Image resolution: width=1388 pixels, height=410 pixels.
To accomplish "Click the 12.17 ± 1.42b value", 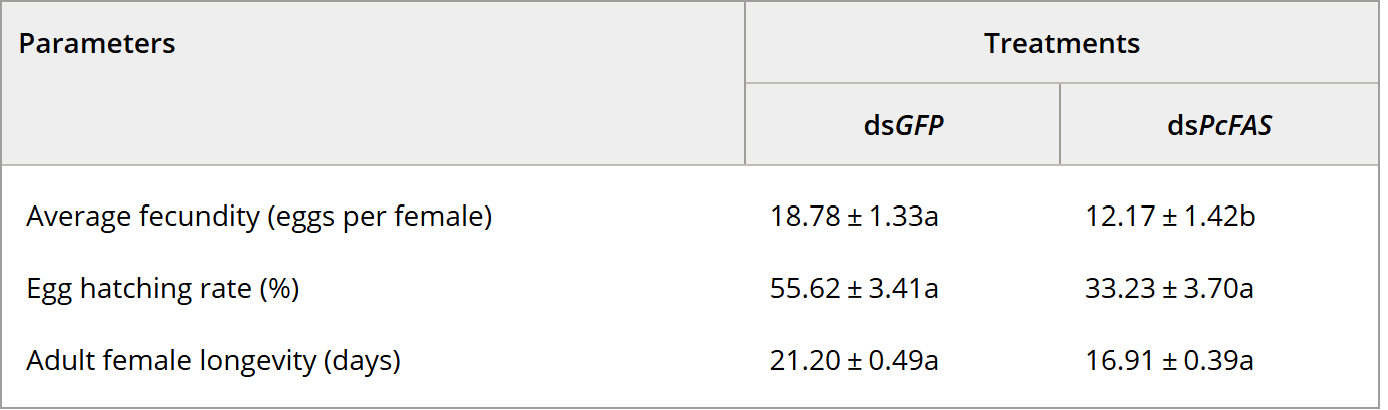I will [1169, 217].
